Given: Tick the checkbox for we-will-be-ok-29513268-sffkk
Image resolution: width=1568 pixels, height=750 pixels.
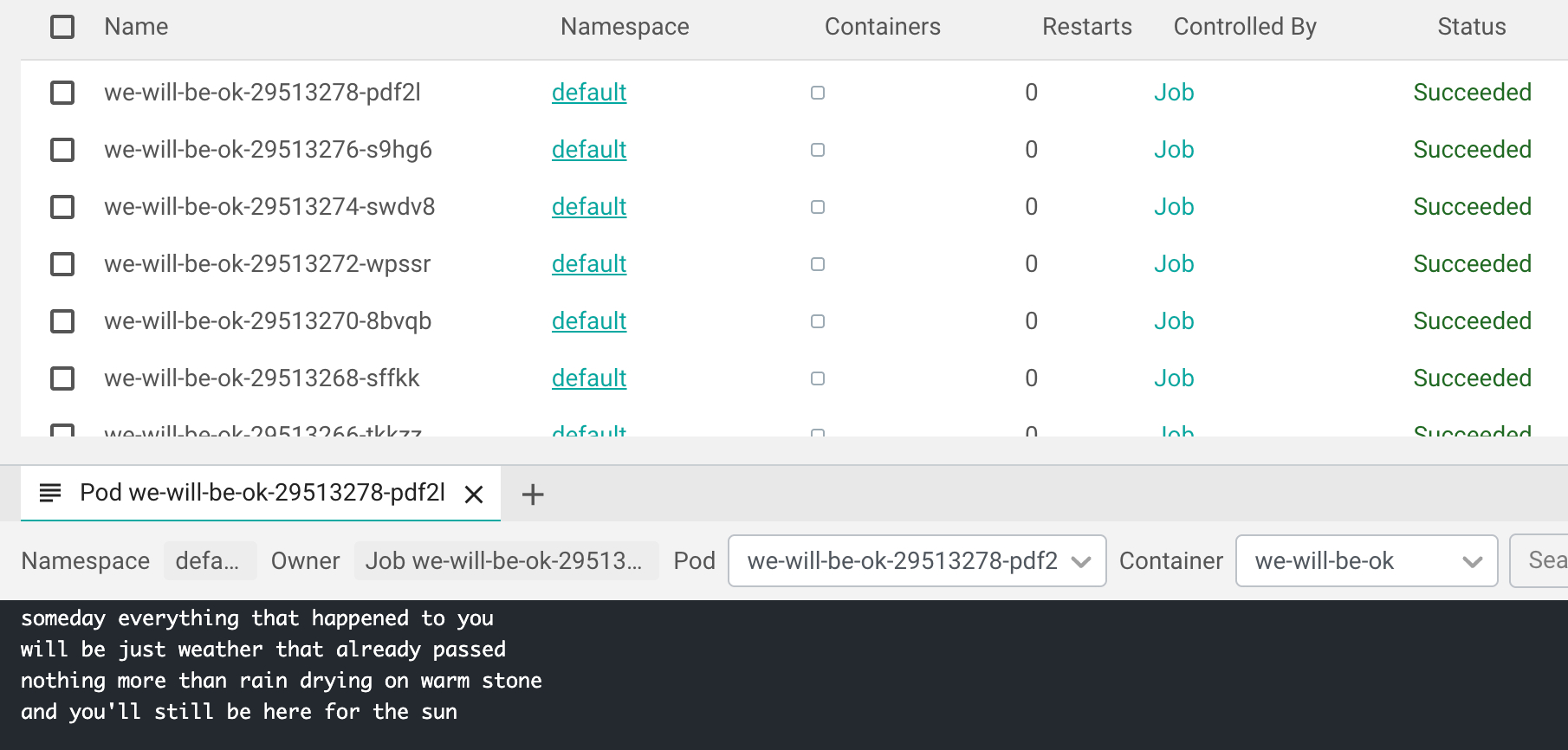Looking at the screenshot, I should tap(62, 378).
